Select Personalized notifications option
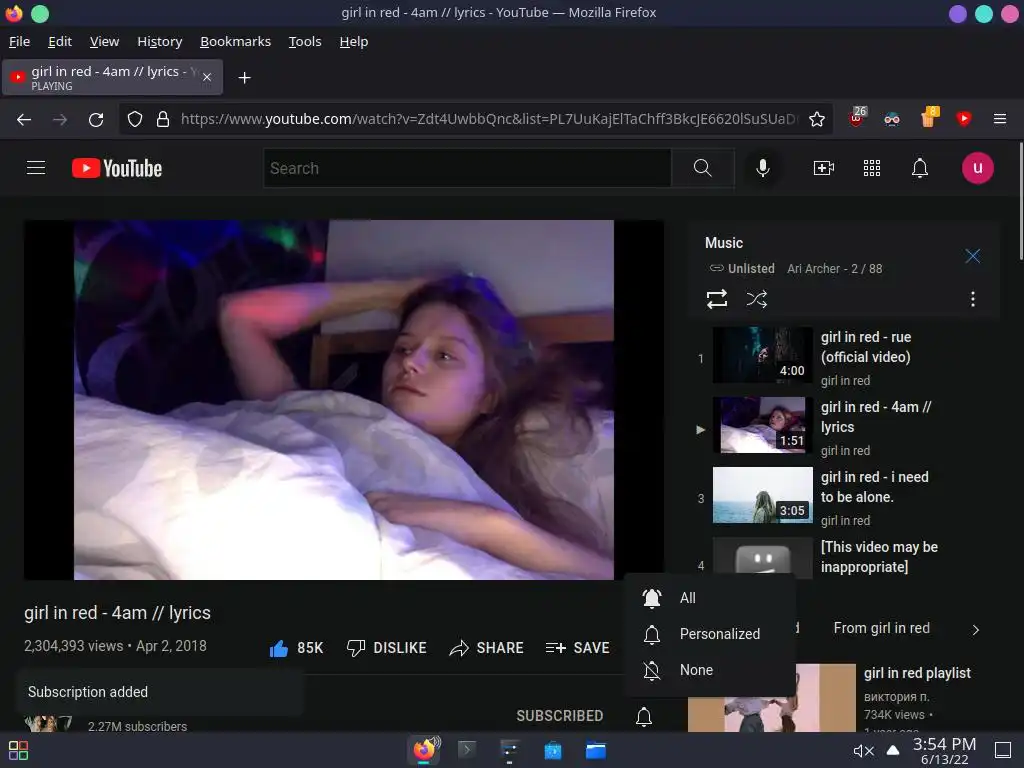 710,633
